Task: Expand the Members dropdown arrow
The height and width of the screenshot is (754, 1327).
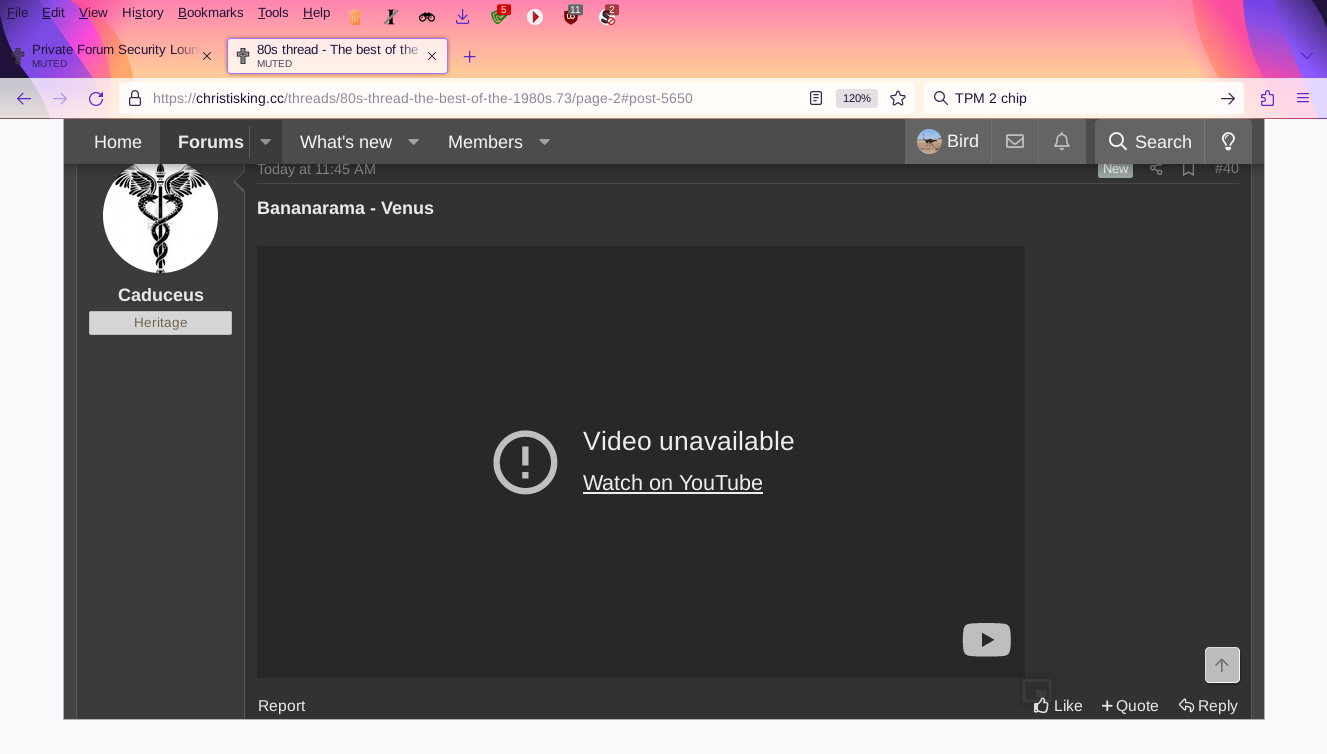Action: 545,142
